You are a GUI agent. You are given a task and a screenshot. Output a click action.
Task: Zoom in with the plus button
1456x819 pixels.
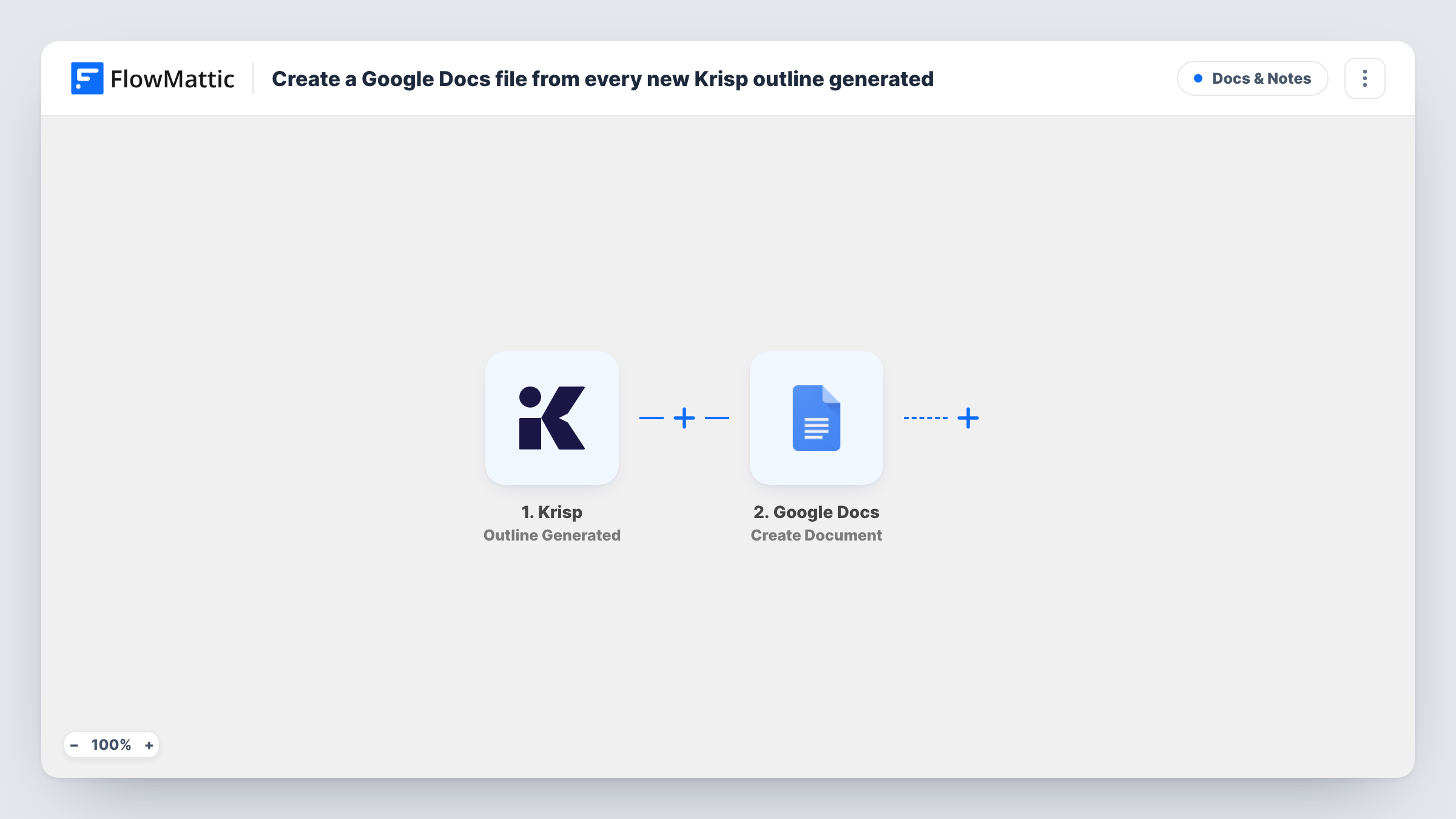(x=149, y=745)
